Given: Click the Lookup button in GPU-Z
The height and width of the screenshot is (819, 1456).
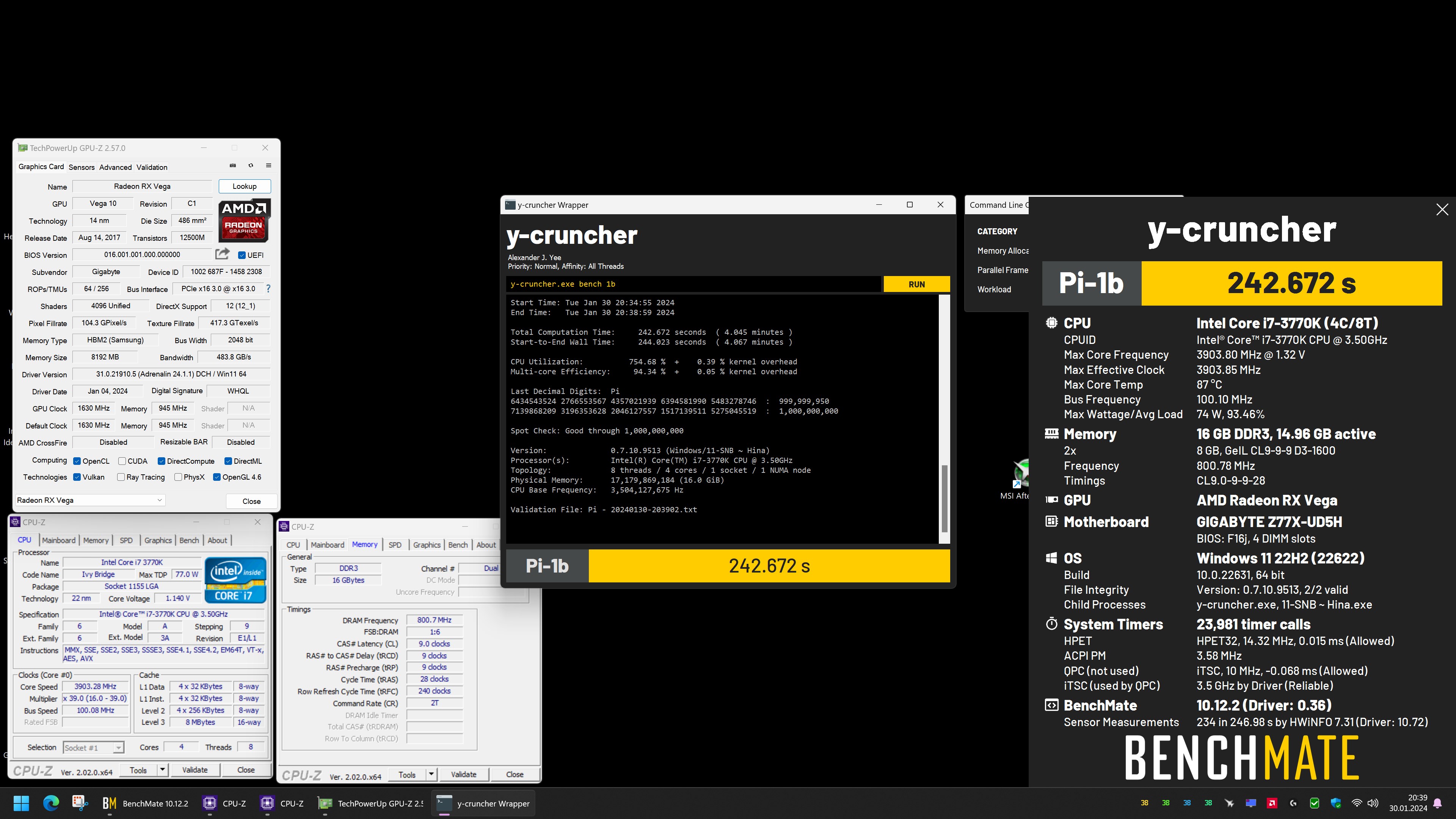Looking at the screenshot, I should pos(244,186).
